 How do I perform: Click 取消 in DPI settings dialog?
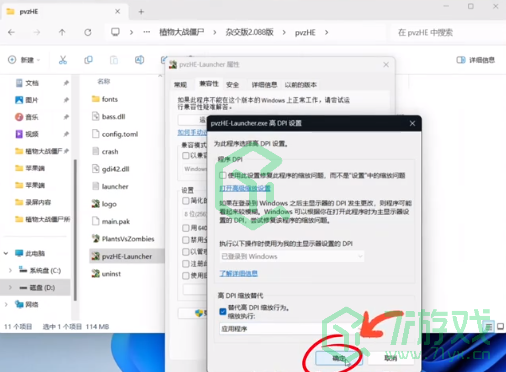[x=391, y=358]
